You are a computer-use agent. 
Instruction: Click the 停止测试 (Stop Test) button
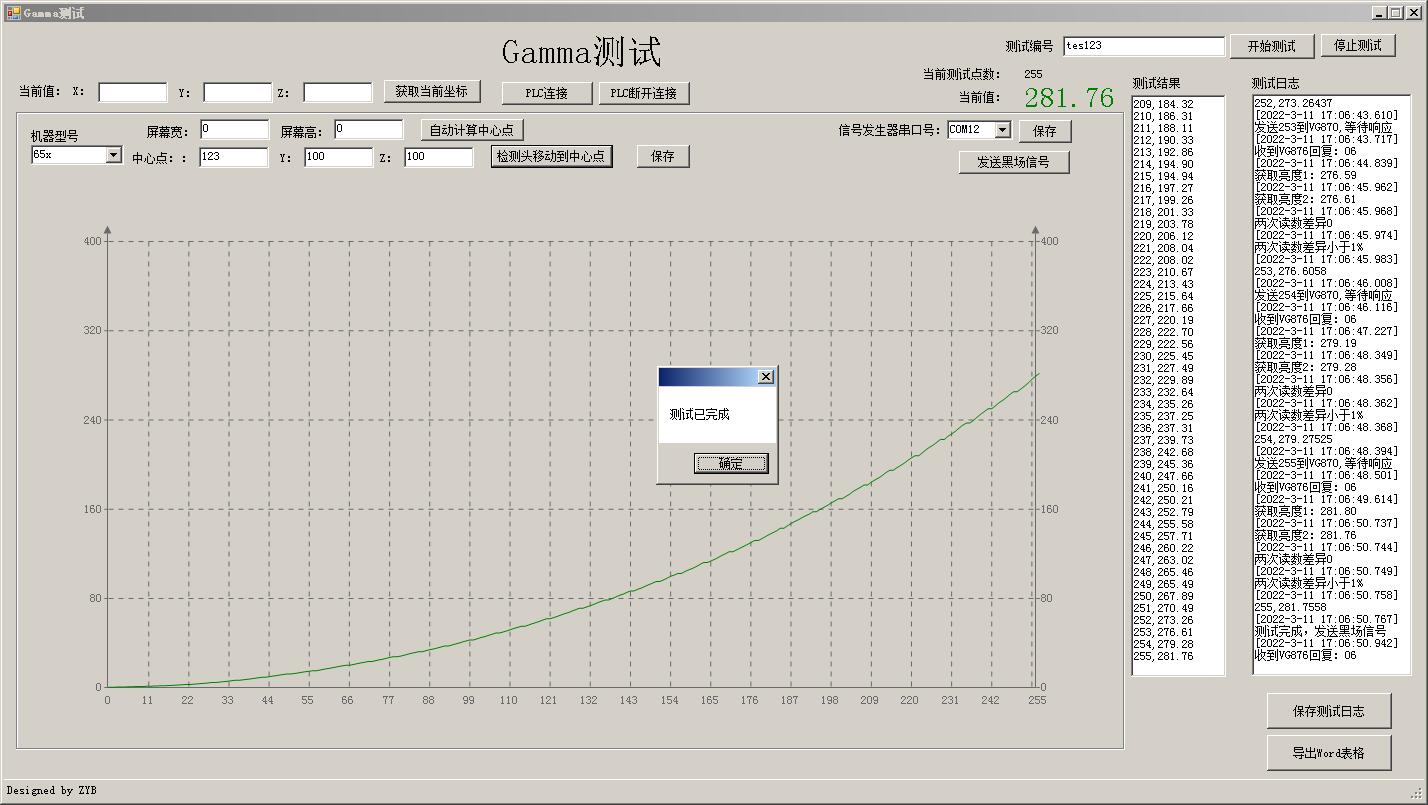pyautogui.click(x=1357, y=45)
